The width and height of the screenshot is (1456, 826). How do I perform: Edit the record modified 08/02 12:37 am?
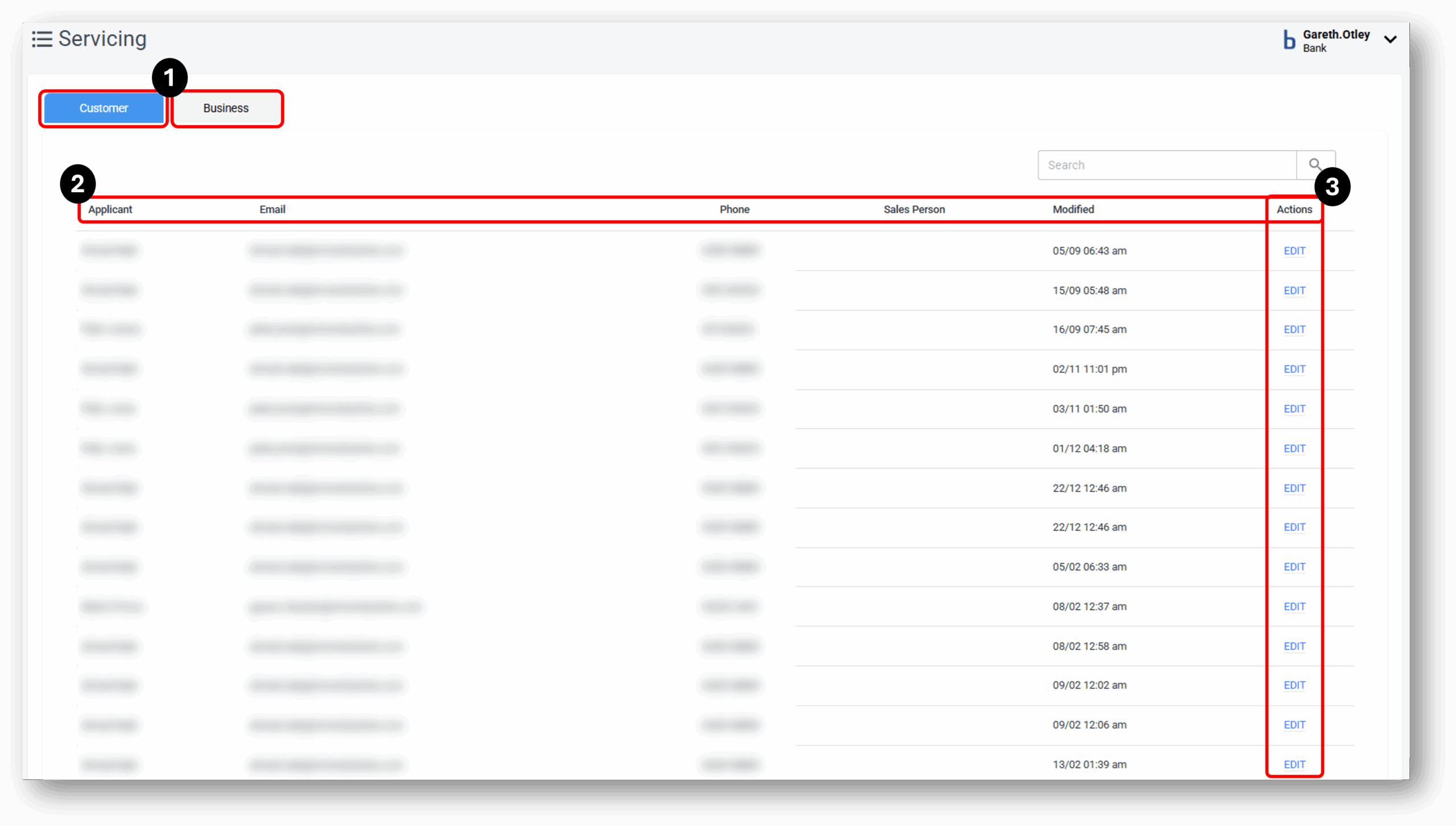coord(1294,606)
